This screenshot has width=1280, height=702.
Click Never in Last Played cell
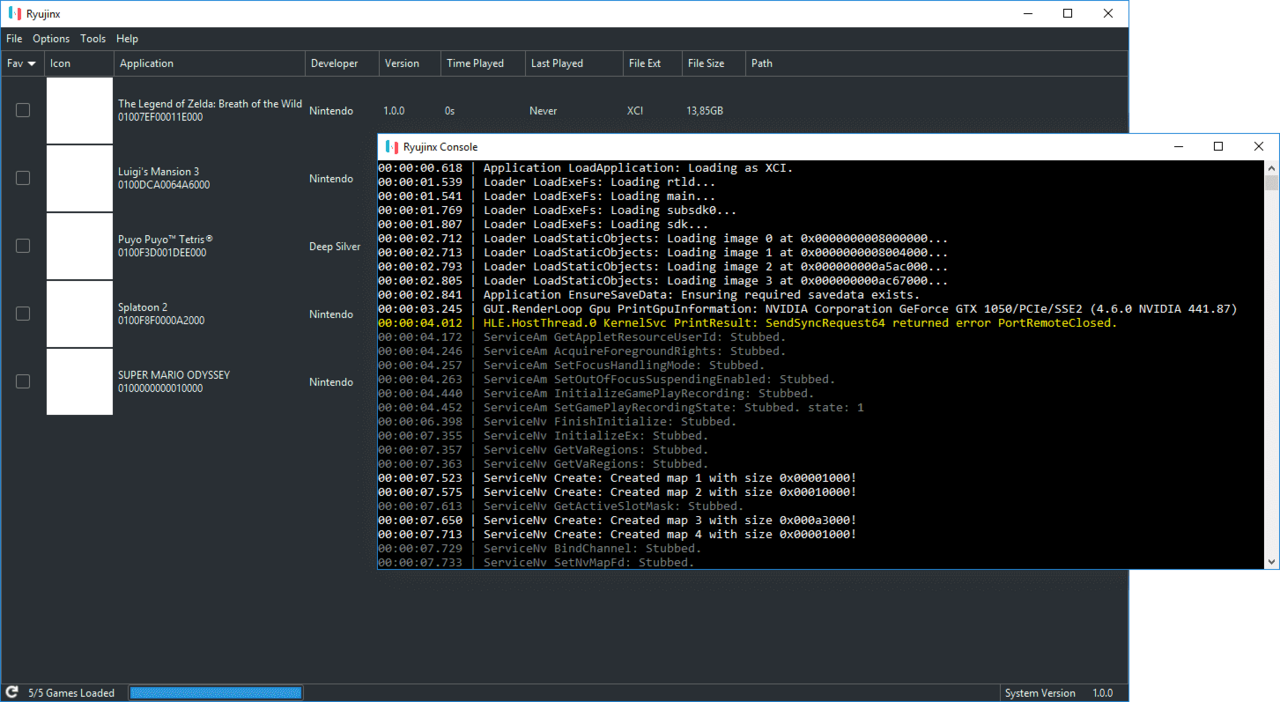(543, 111)
